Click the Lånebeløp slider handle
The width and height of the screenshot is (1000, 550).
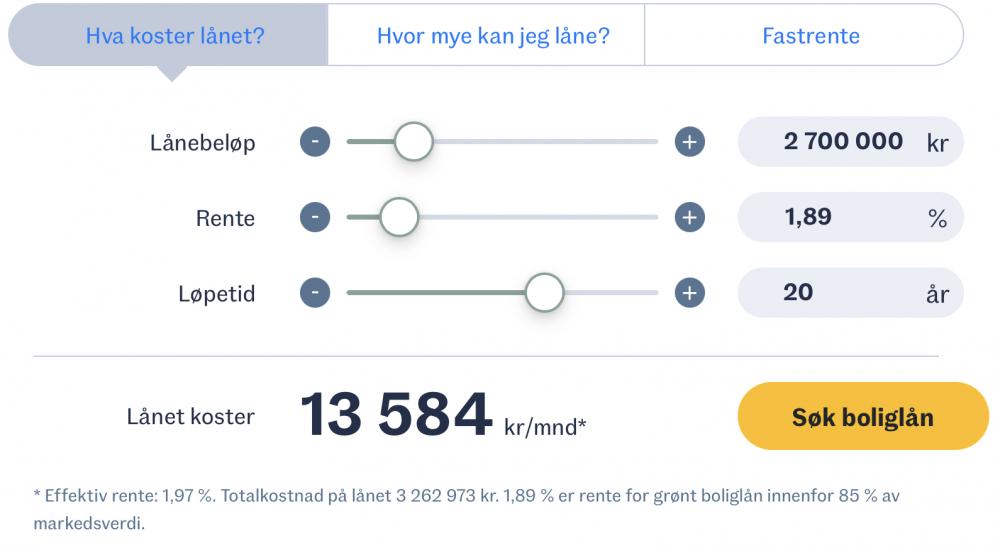point(414,142)
